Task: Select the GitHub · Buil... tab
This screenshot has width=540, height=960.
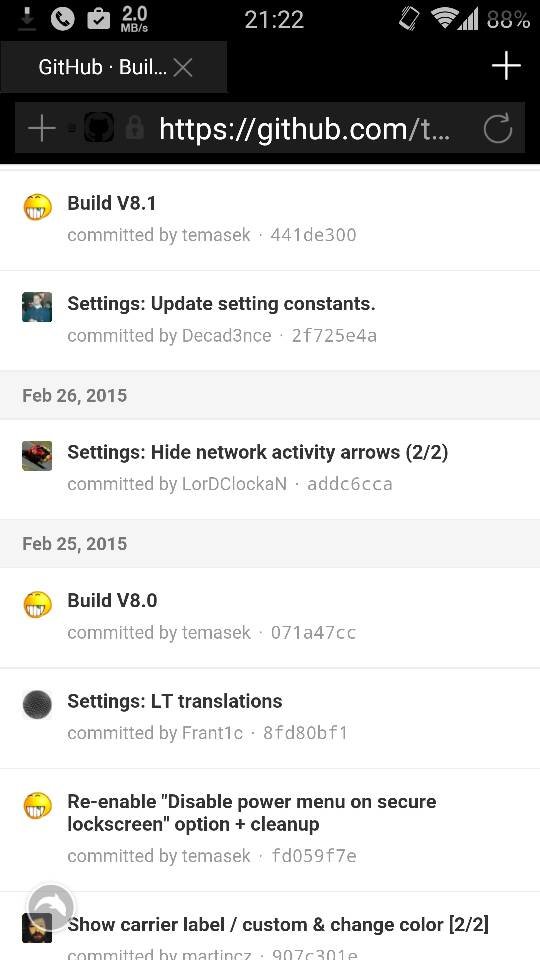Action: coord(102,67)
